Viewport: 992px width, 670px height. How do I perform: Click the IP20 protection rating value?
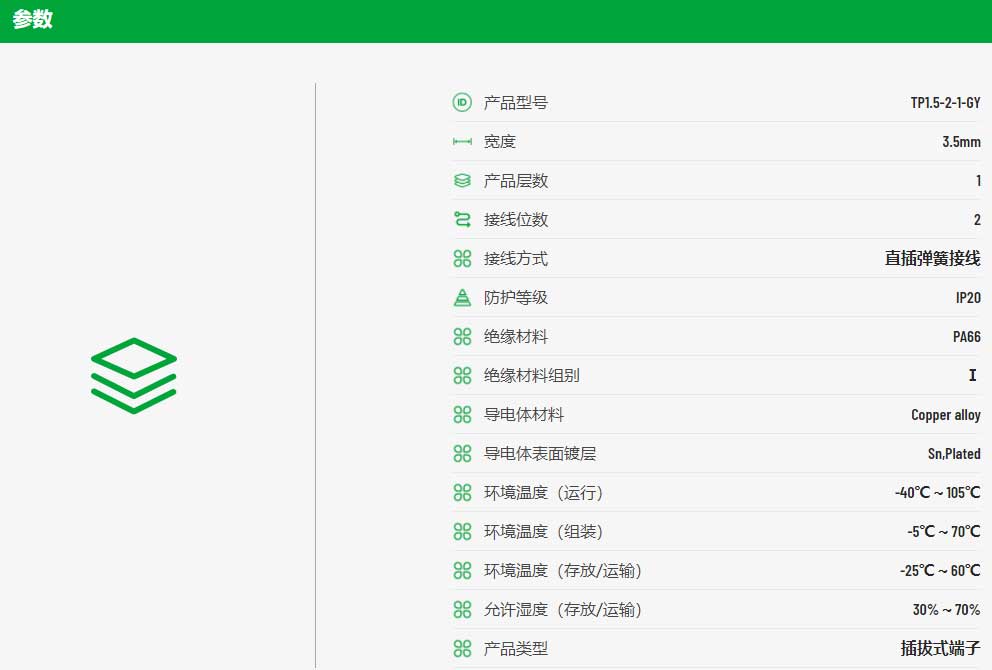point(968,298)
